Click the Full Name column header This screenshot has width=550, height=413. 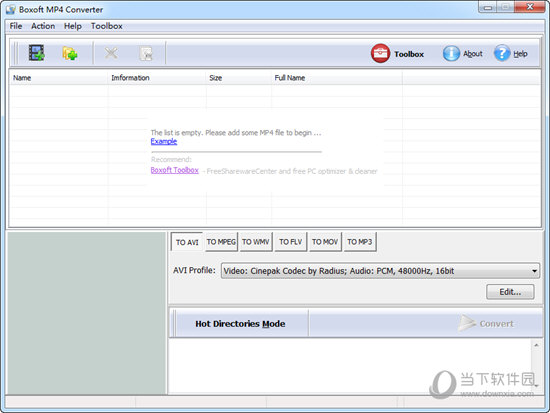pyautogui.click(x=337, y=78)
